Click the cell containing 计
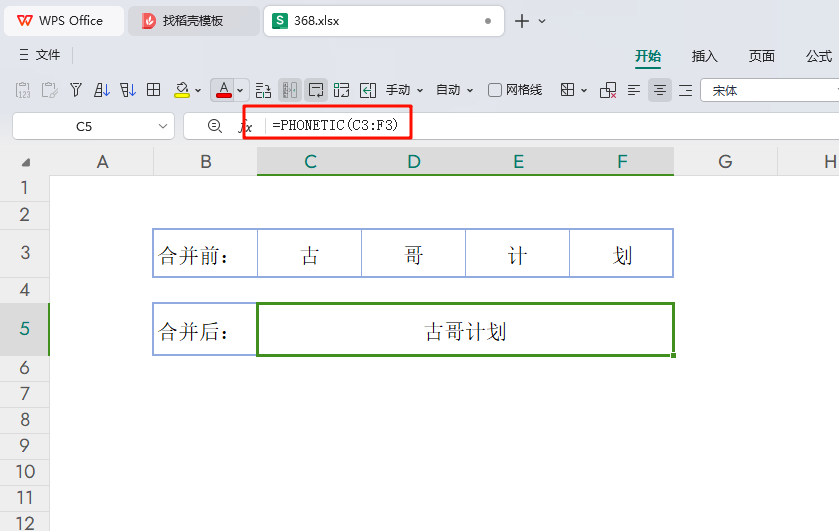This screenshot has width=839, height=531. [x=517, y=253]
